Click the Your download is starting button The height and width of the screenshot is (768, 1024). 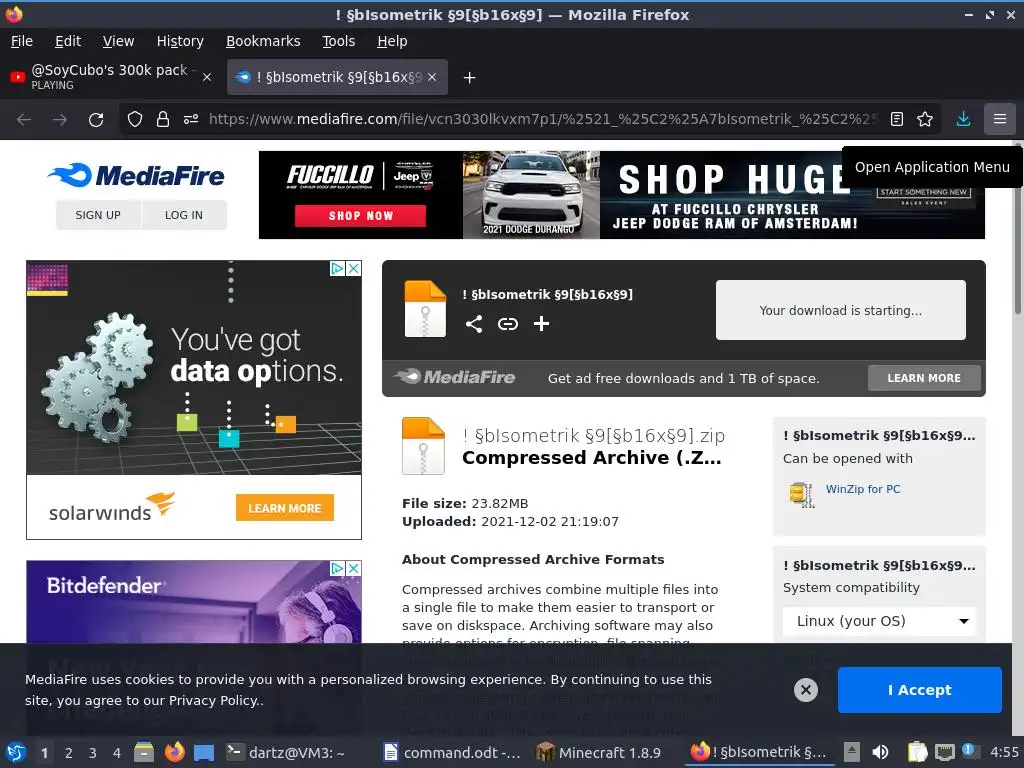click(x=840, y=310)
